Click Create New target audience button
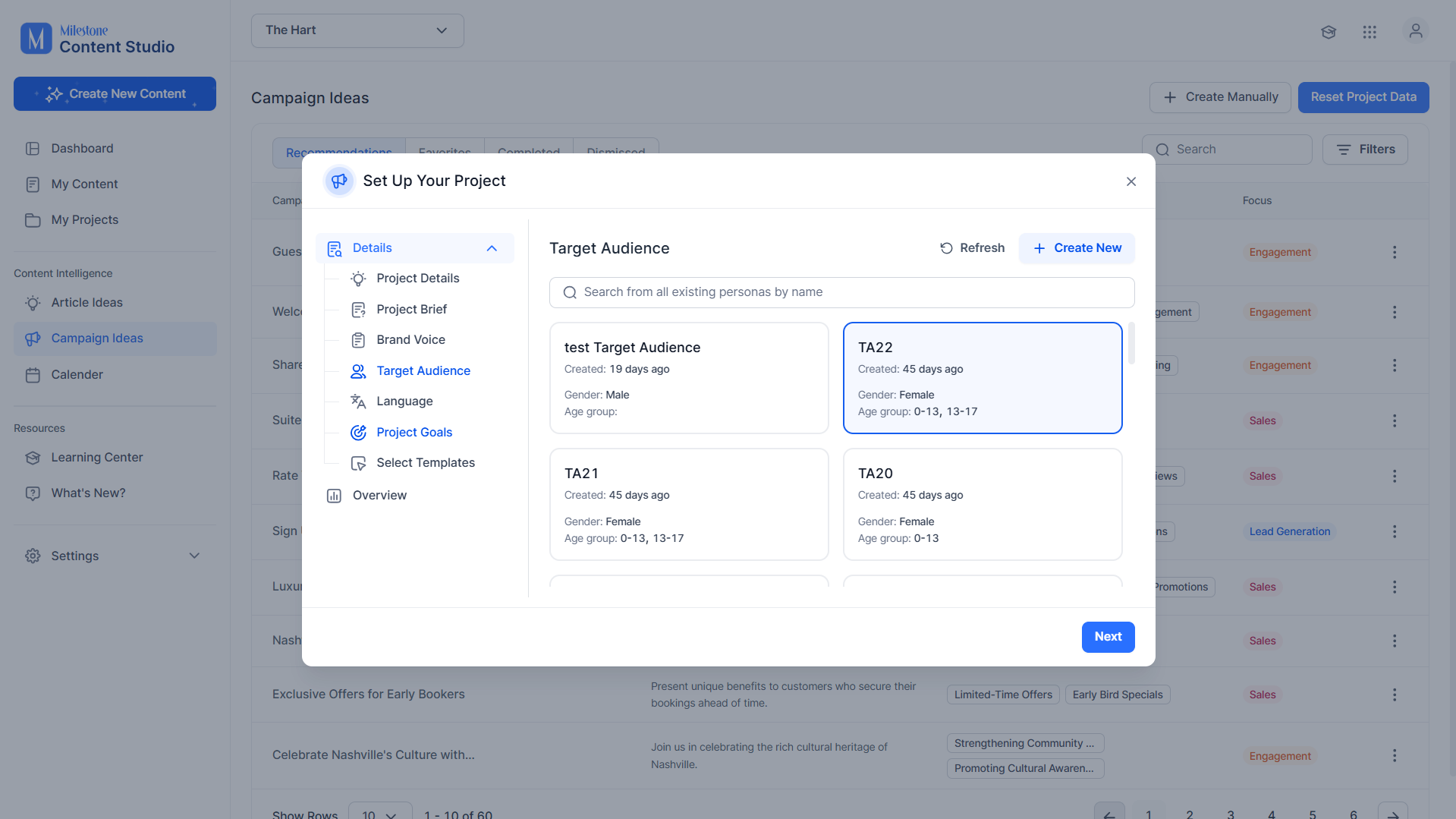The height and width of the screenshot is (819, 1456). 1077,248
